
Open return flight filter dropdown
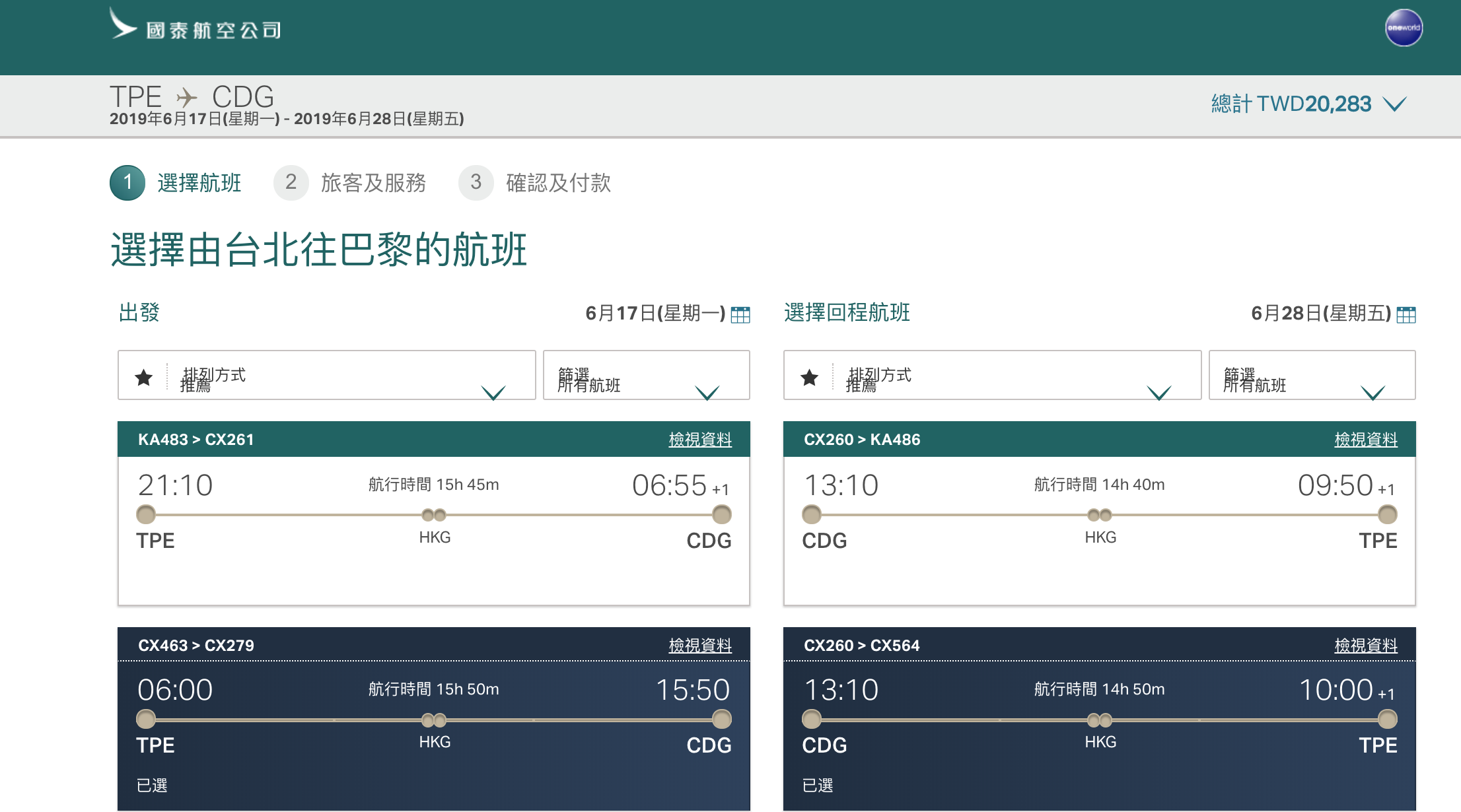coord(1312,375)
